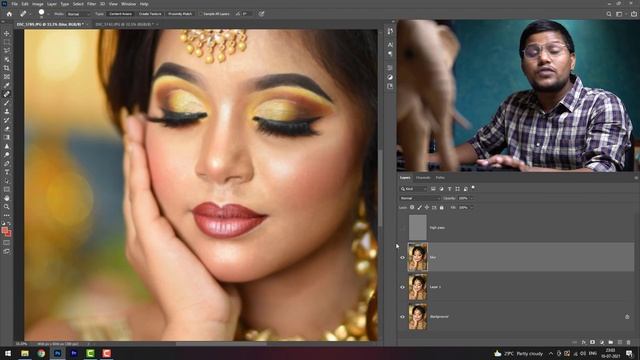Switch to the second document tab
Screen dimensions: 640x360
(x=124, y=24)
